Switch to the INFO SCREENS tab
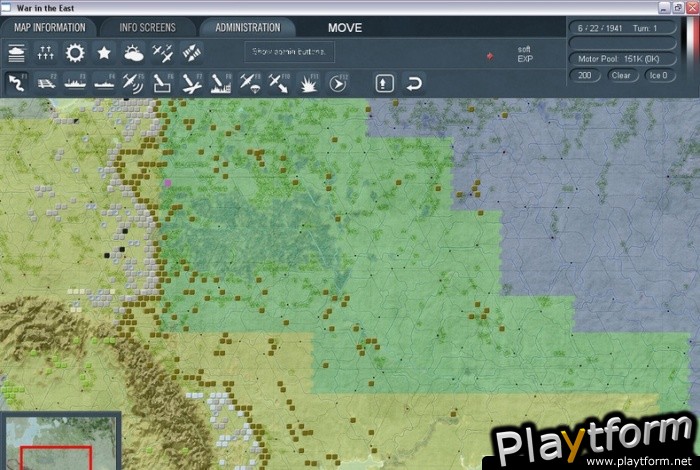Screen dimensions: 700x470 (147, 28)
